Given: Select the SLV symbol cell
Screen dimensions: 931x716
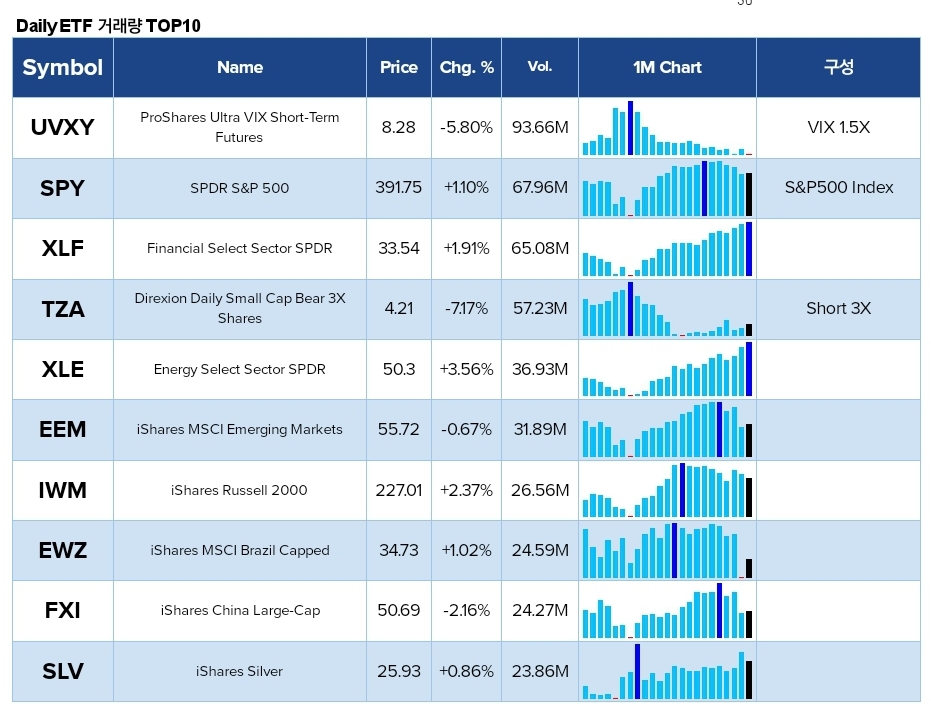Looking at the screenshot, I should pyautogui.click(x=62, y=671).
